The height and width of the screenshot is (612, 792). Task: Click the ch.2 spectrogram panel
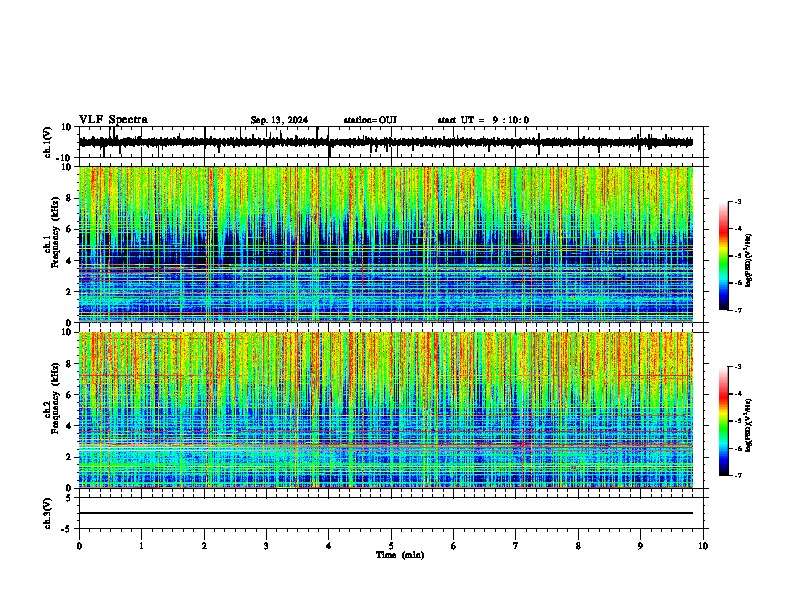[386, 410]
